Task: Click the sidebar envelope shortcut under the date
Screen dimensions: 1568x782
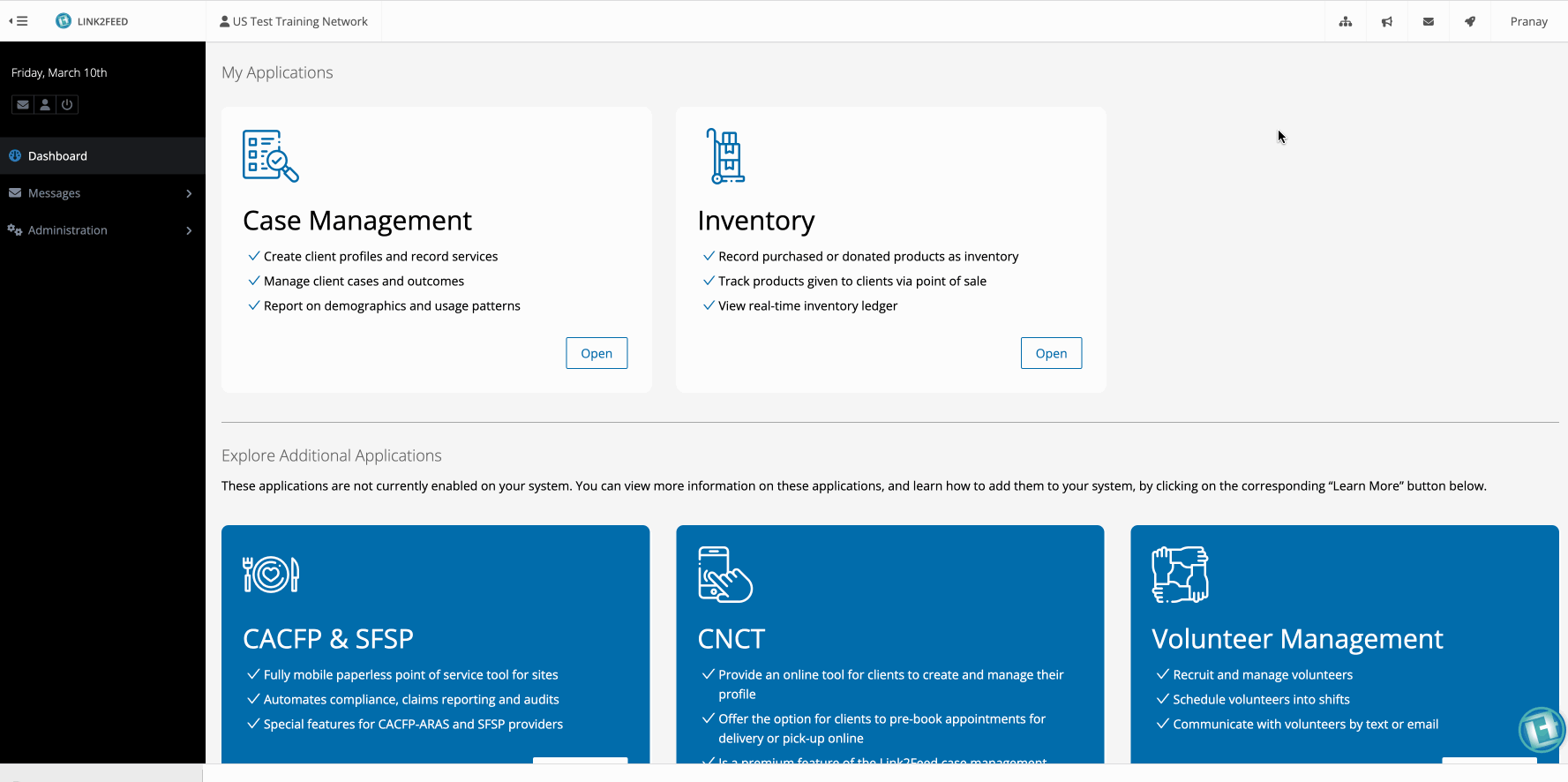Action: coord(23,104)
